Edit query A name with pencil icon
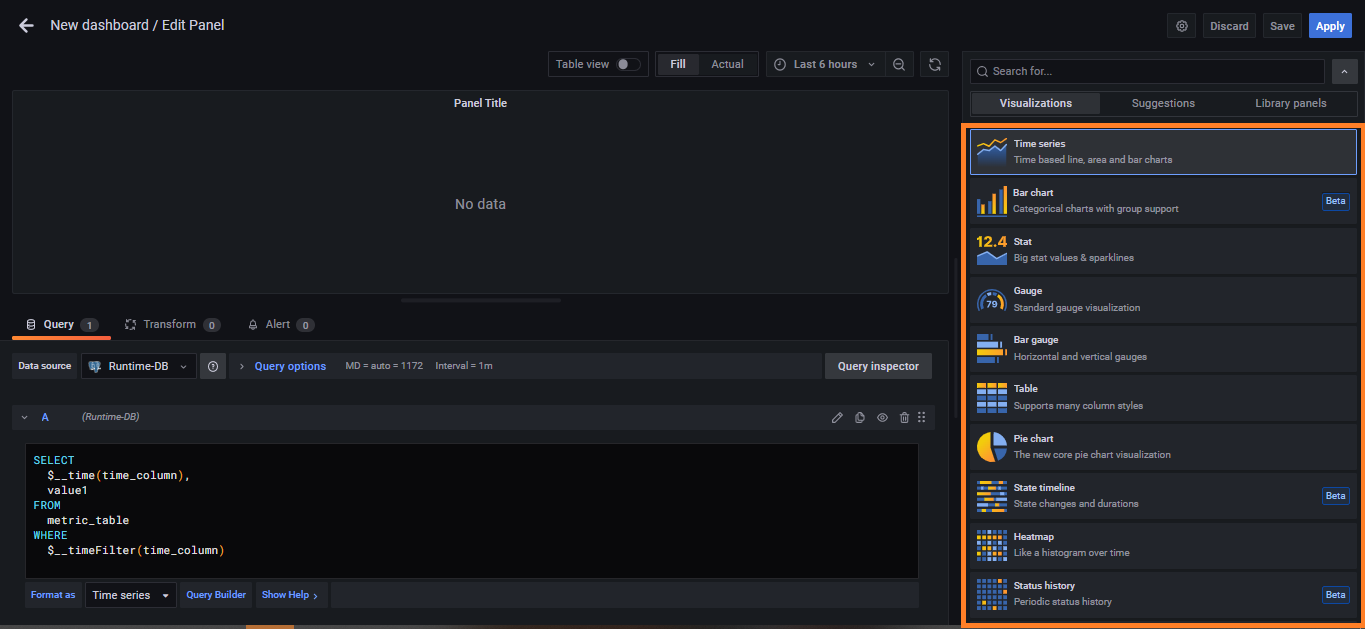This screenshot has height=629, width=1365. coord(837,417)
